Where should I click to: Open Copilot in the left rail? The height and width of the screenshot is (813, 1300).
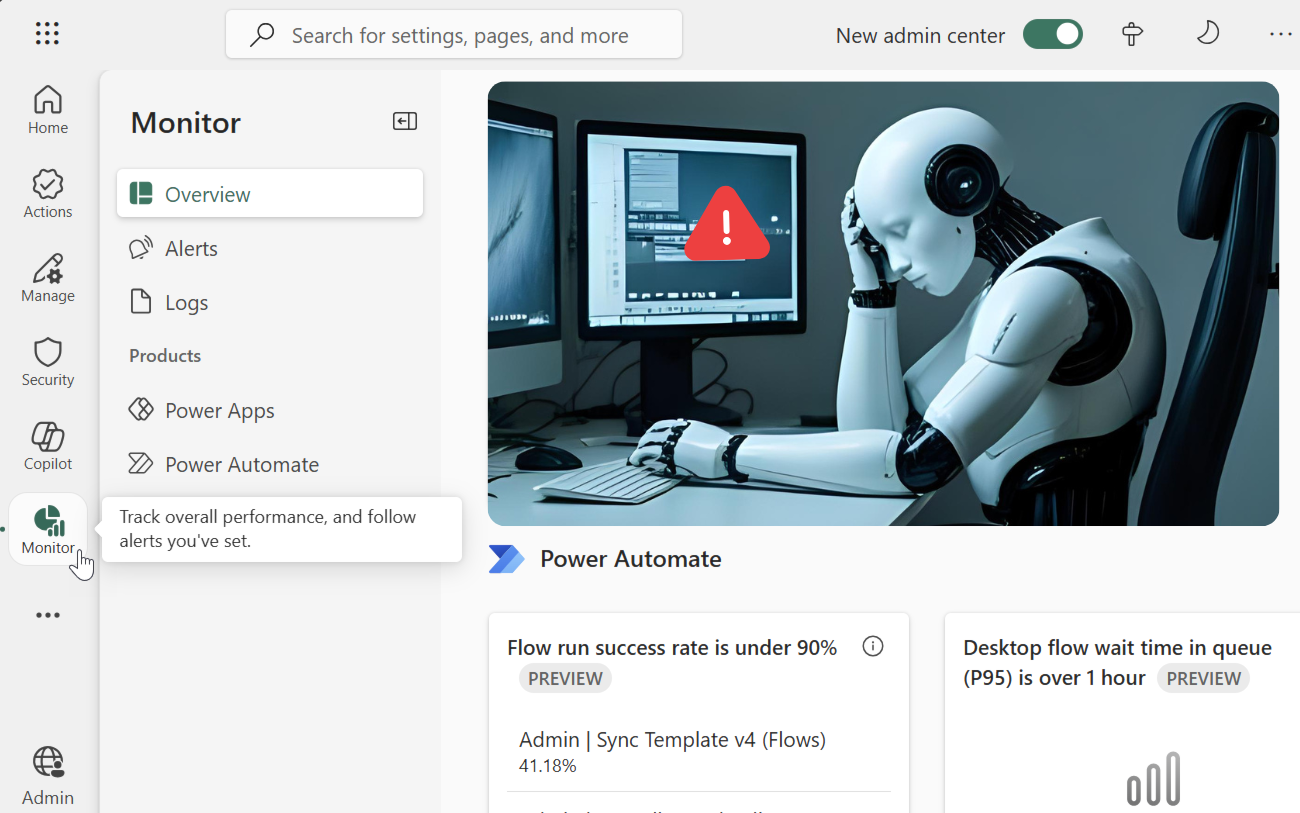pos(48,446)
